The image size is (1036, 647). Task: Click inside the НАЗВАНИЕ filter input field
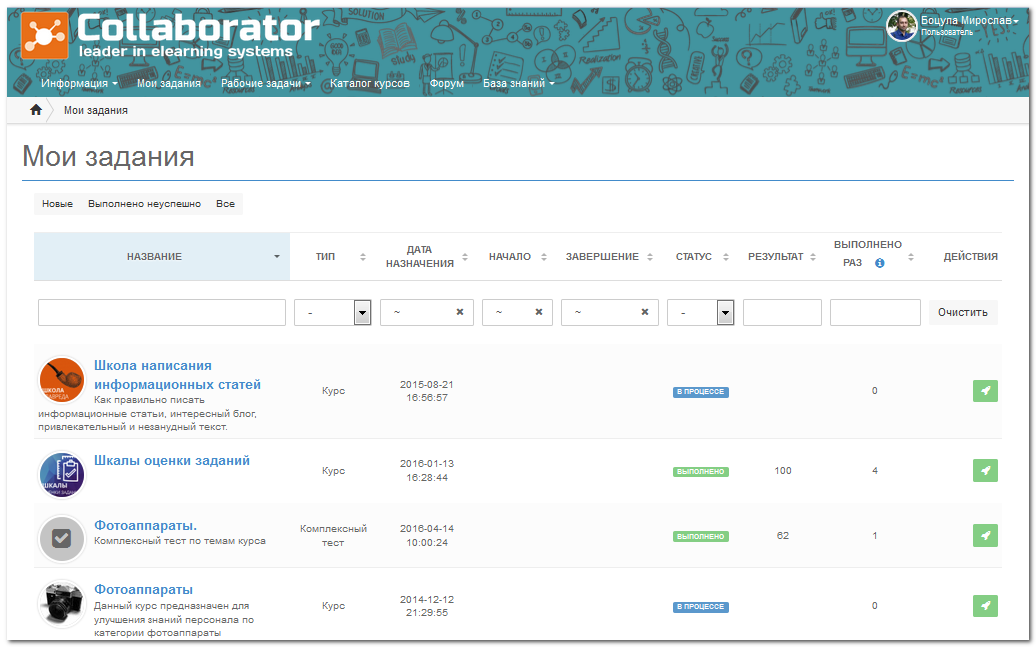160,312
